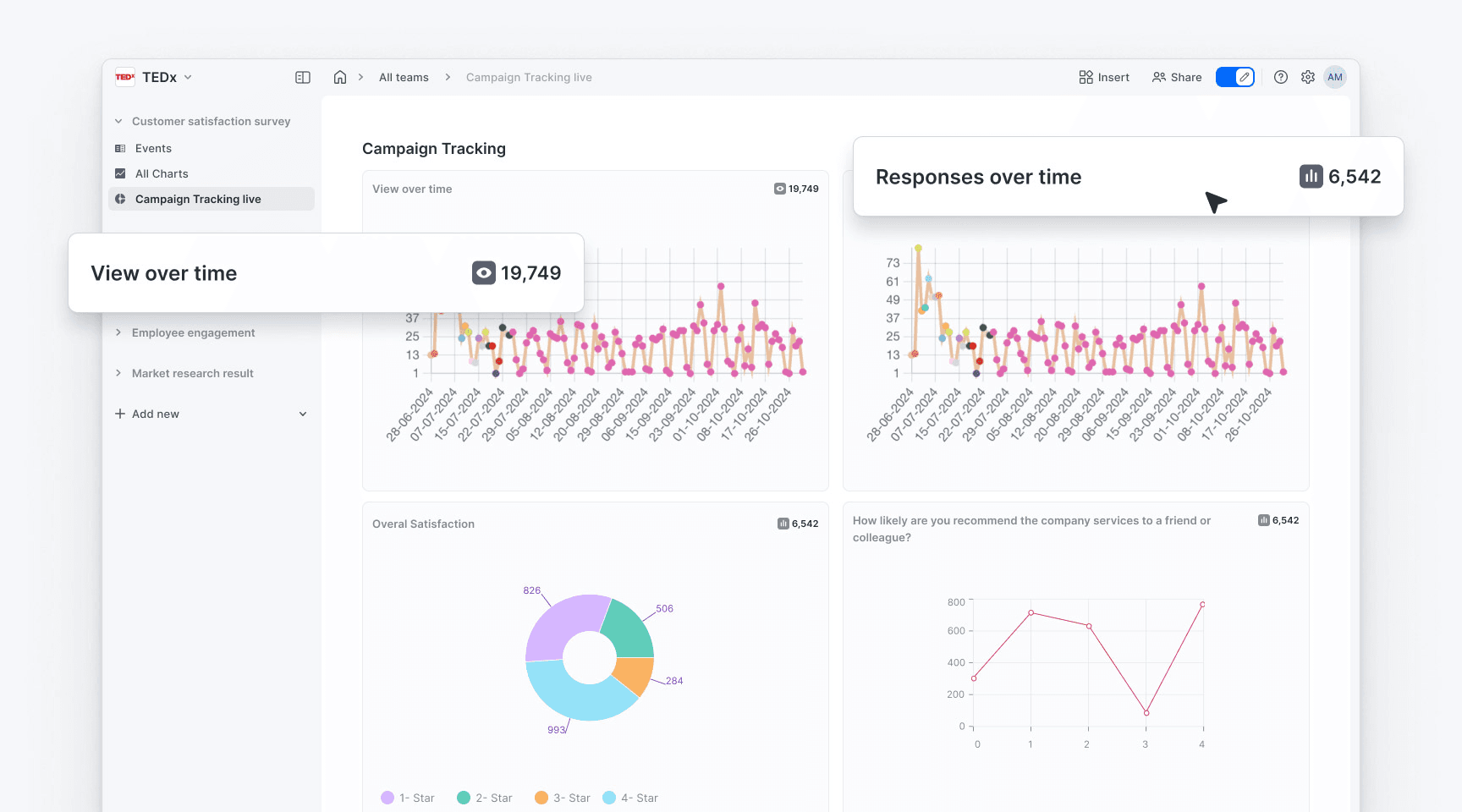The image size is (1462, 812).
Task: Toggle 1- Star legend series
Action: [x=408, y=798]
